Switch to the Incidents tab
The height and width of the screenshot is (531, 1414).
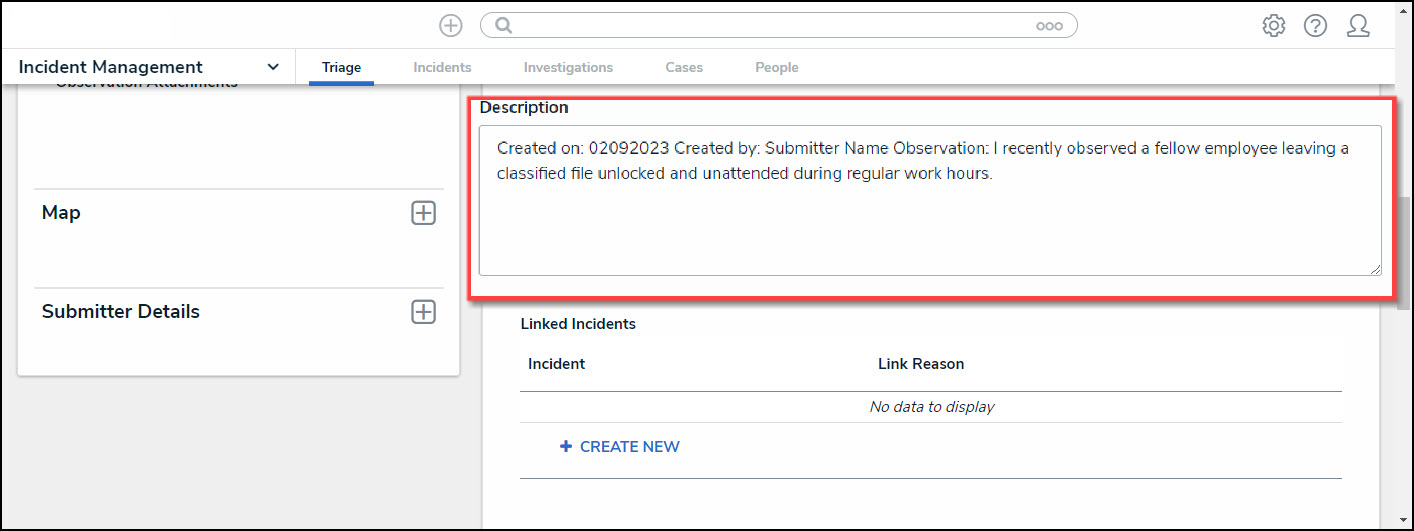442,68
